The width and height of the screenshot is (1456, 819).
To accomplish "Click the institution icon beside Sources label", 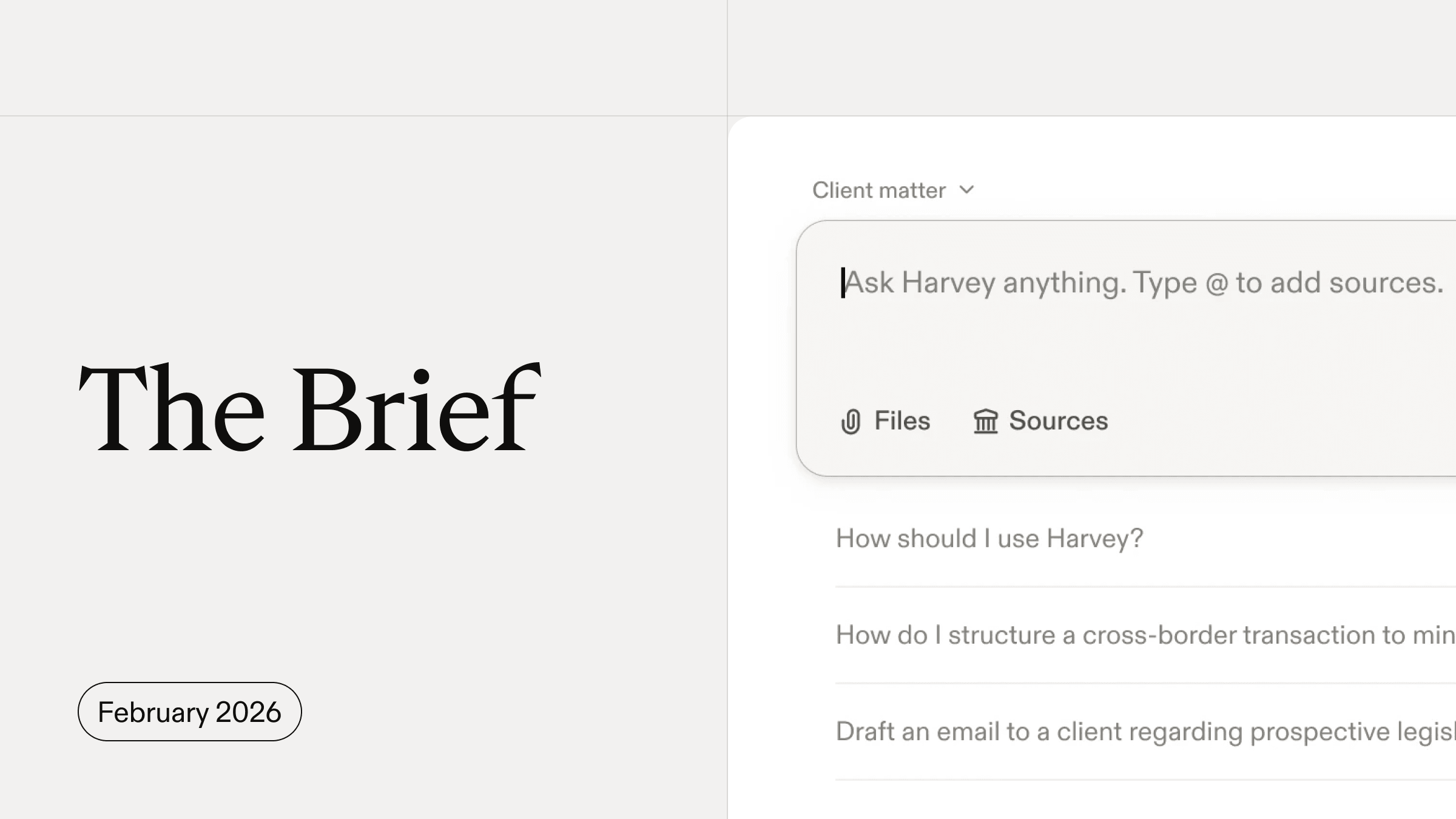I will click(986, 421).
